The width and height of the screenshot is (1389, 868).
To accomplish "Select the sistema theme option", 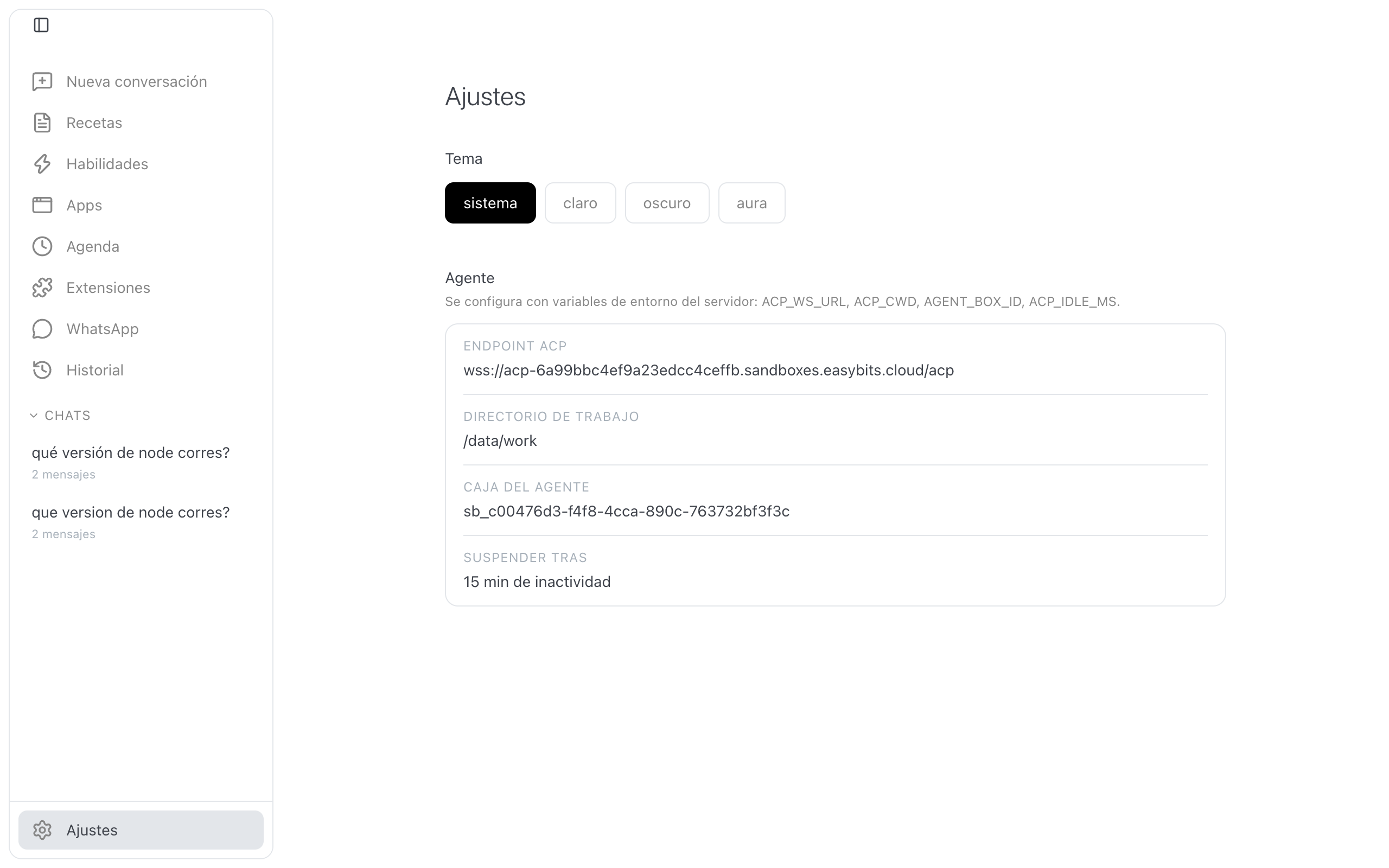I will (x=490, y=203).
